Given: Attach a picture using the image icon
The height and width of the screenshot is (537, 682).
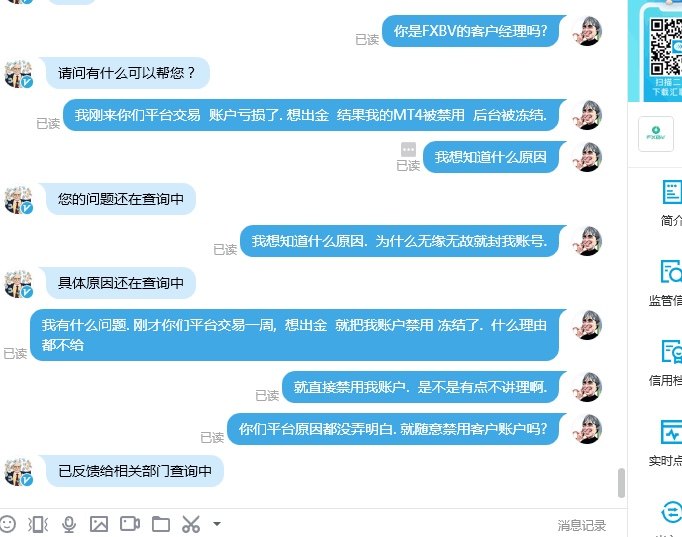Looking at the screenshot, I should pos(99,524).
